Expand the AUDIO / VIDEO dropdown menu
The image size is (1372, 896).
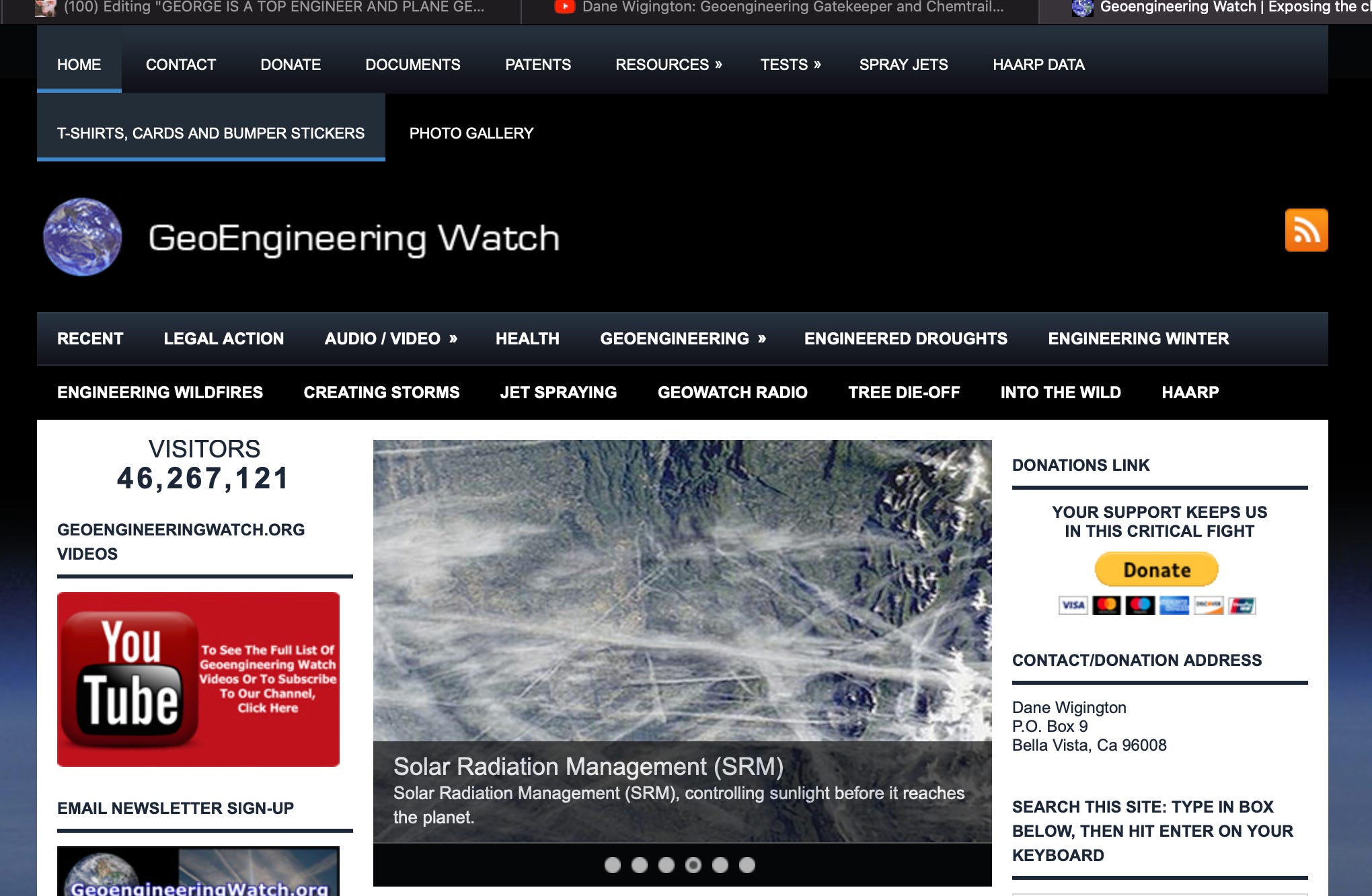[391, 338]
